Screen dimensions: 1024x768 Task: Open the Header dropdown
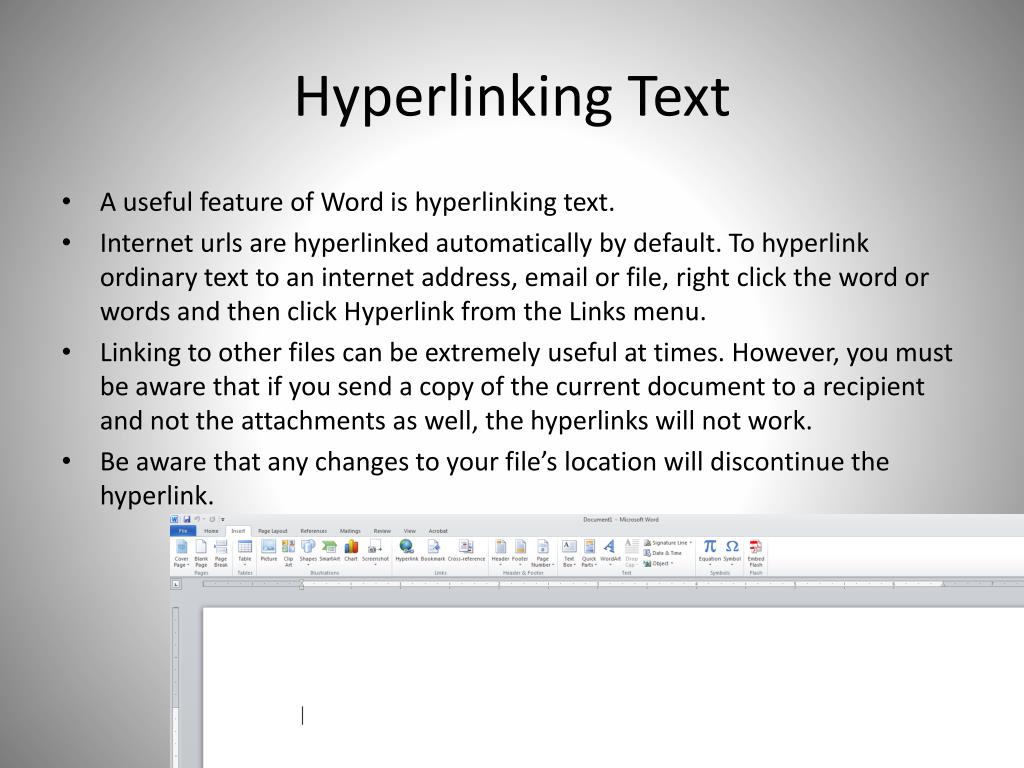[500, 552]
